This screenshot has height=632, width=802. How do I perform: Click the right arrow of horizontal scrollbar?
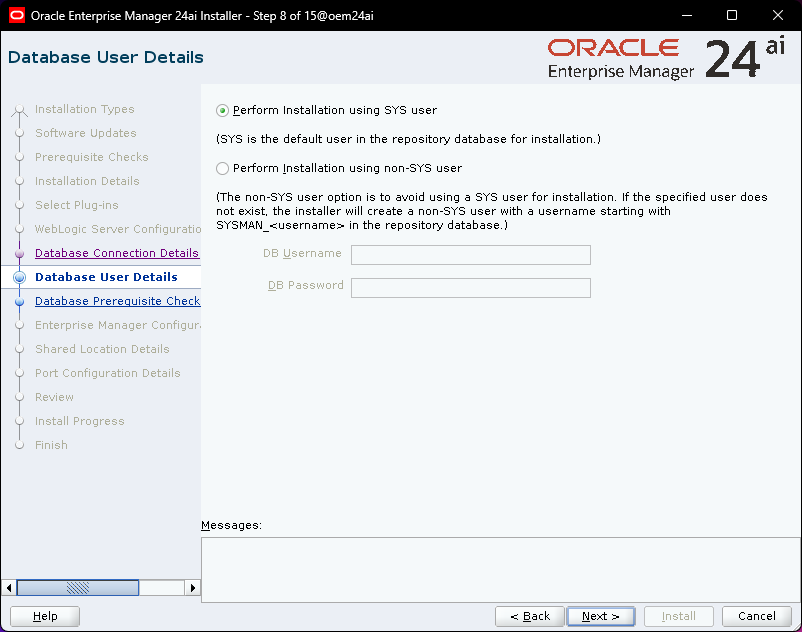[x=194, y=588]
